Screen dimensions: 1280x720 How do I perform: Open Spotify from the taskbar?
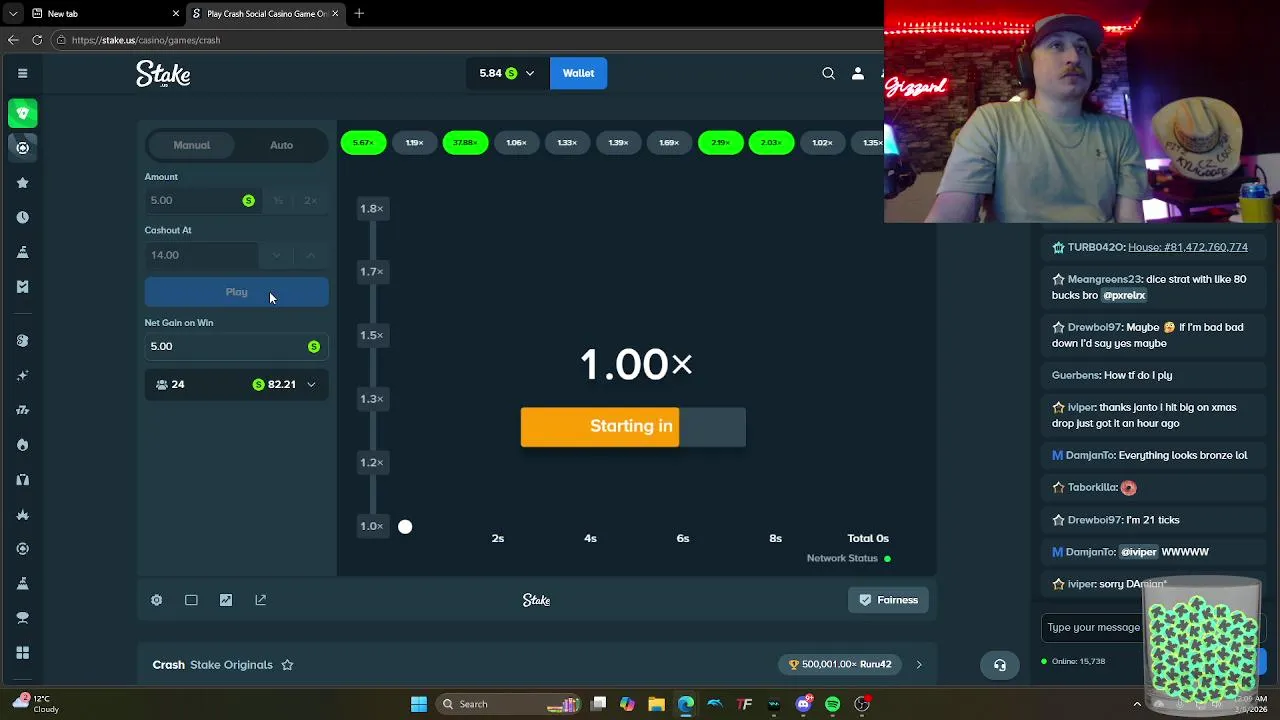[x=832, y=704]
